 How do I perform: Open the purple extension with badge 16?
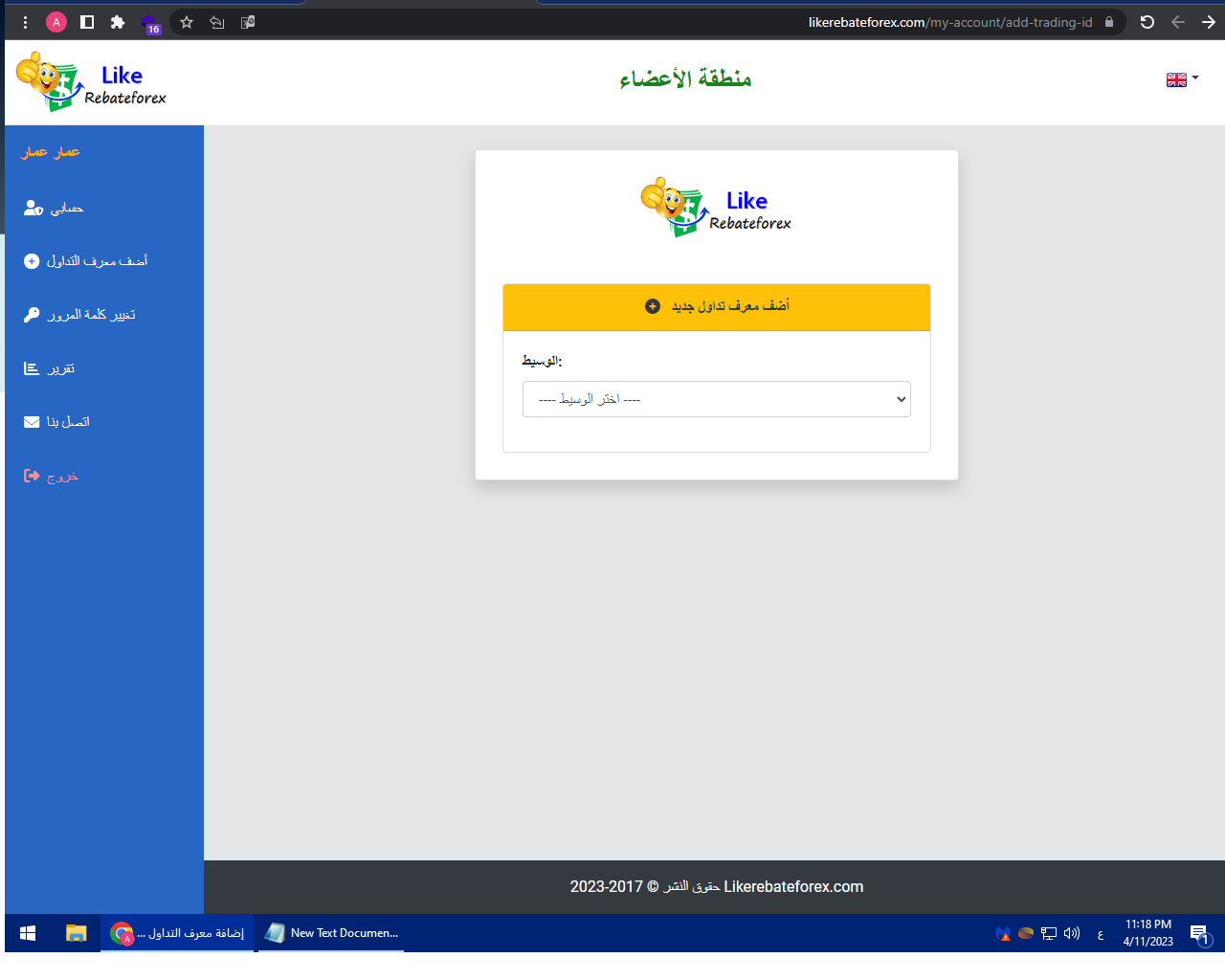pos(149,23)
